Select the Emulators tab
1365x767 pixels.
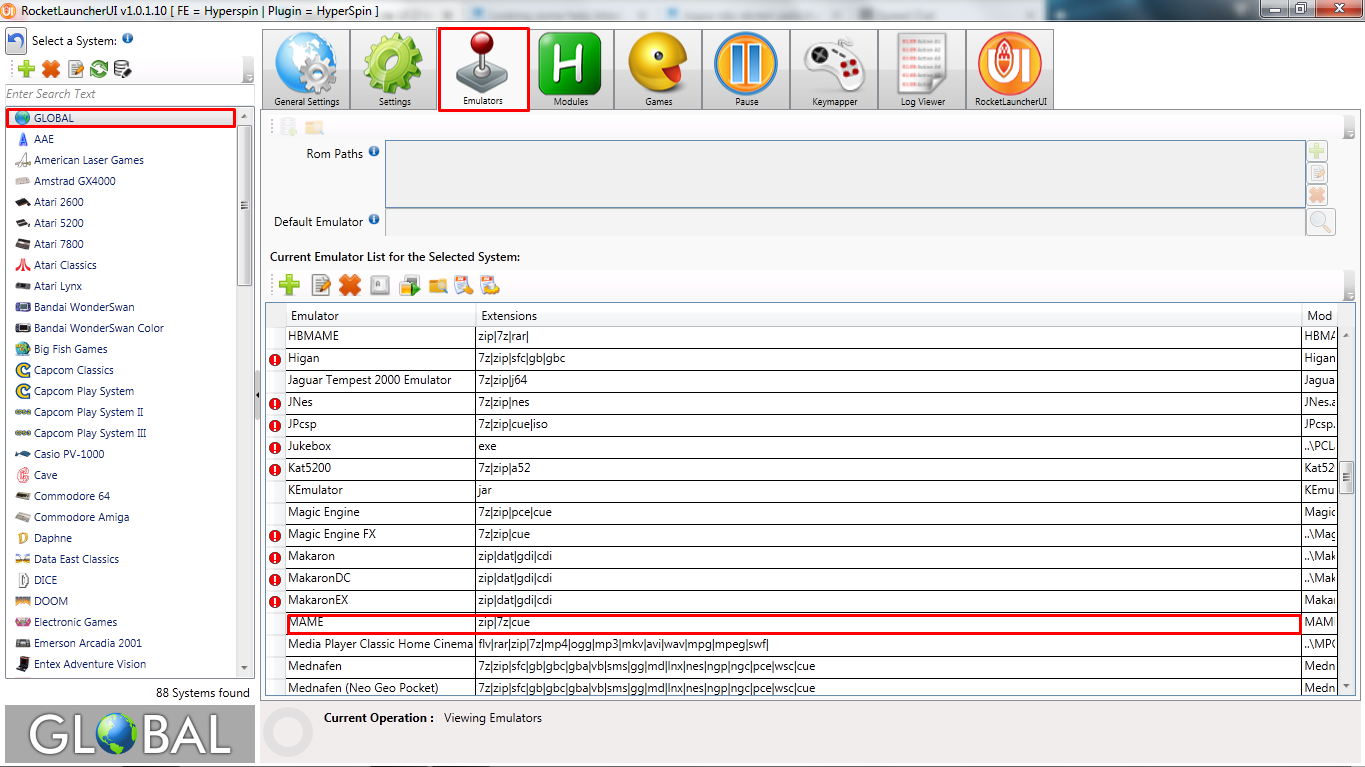(483, 69)
